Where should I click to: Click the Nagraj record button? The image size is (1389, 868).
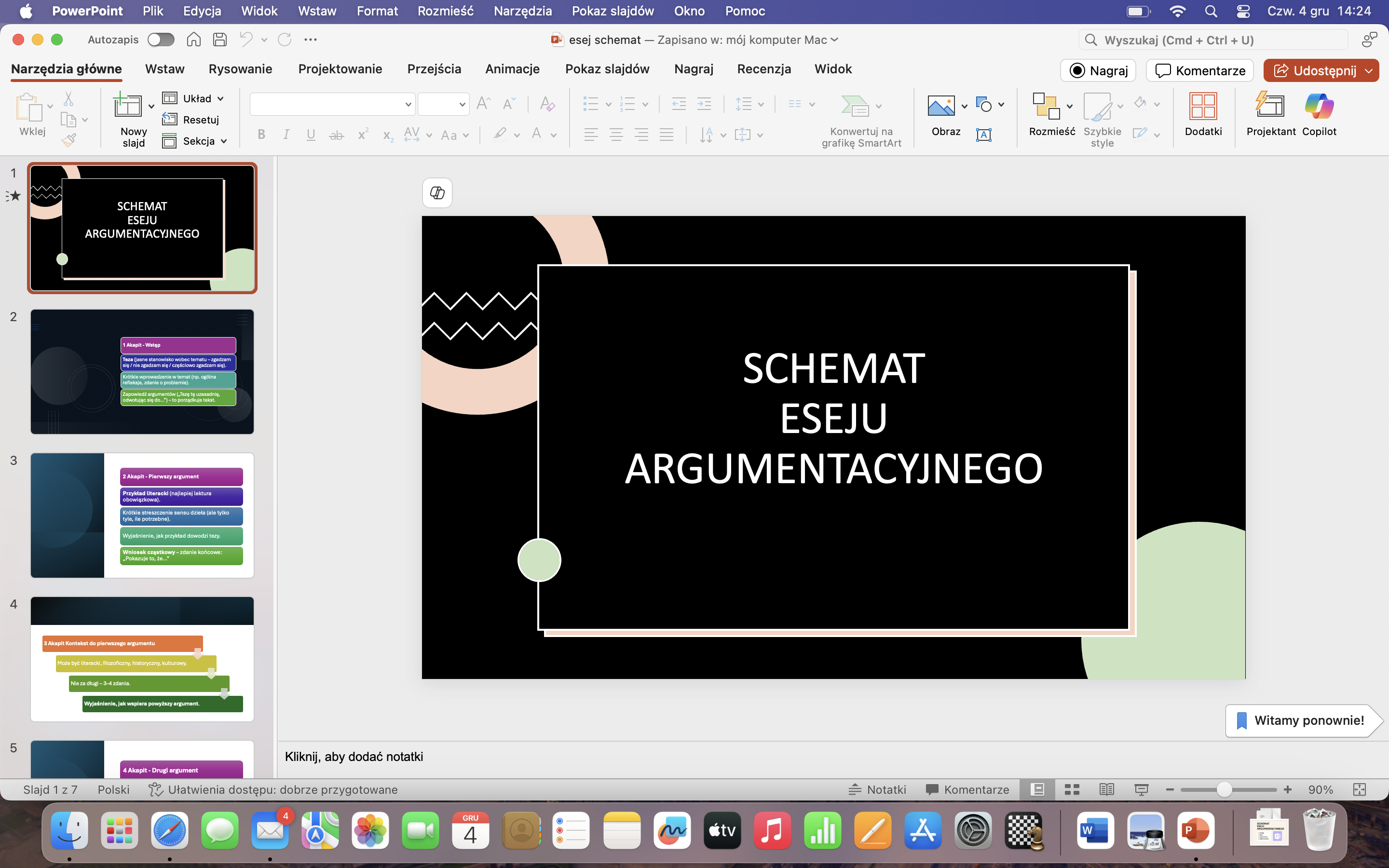[x=1098, y=70]
